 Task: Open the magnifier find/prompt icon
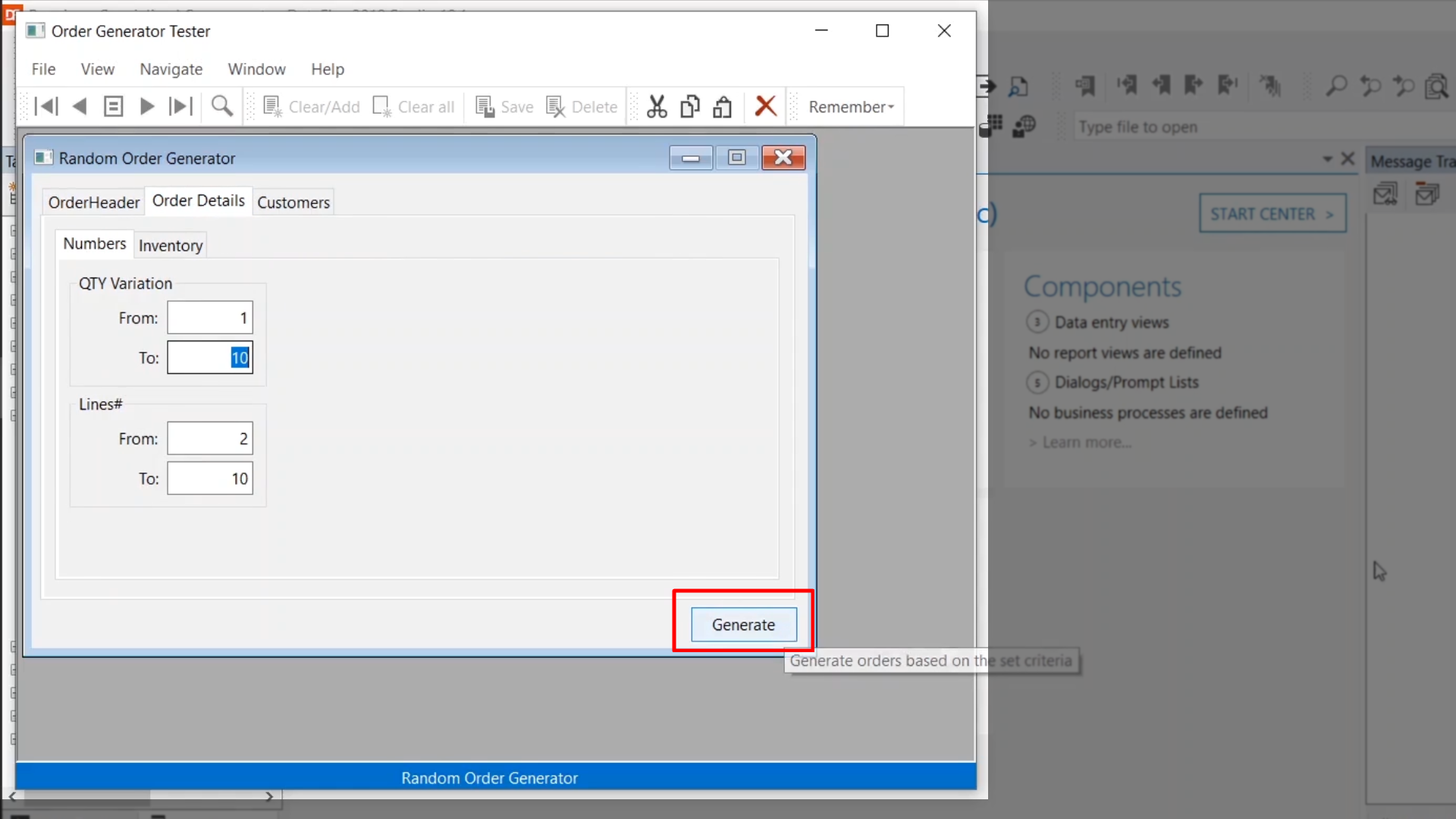coord(221,106)
